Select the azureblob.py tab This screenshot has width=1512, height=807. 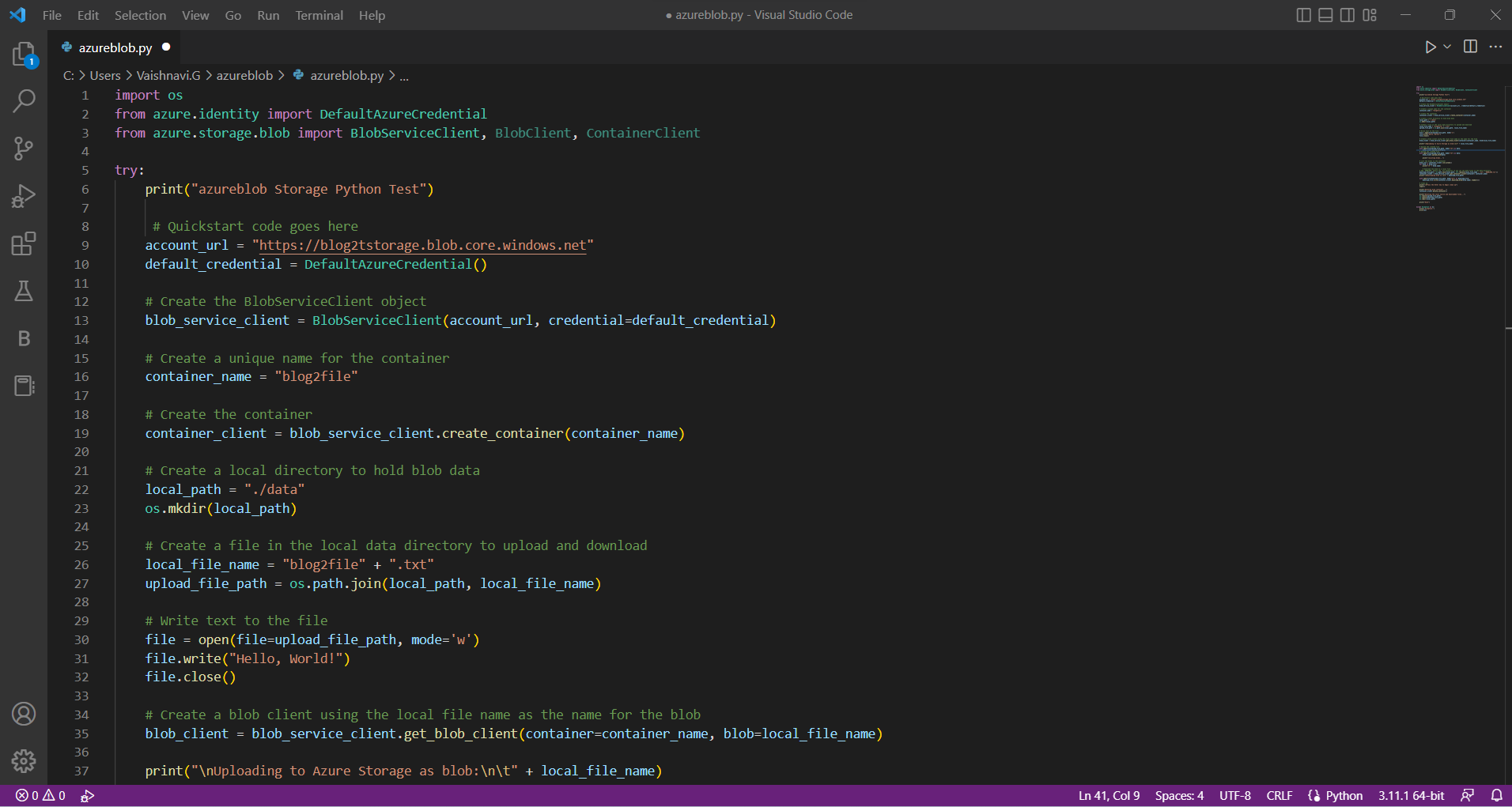[115, 47]
